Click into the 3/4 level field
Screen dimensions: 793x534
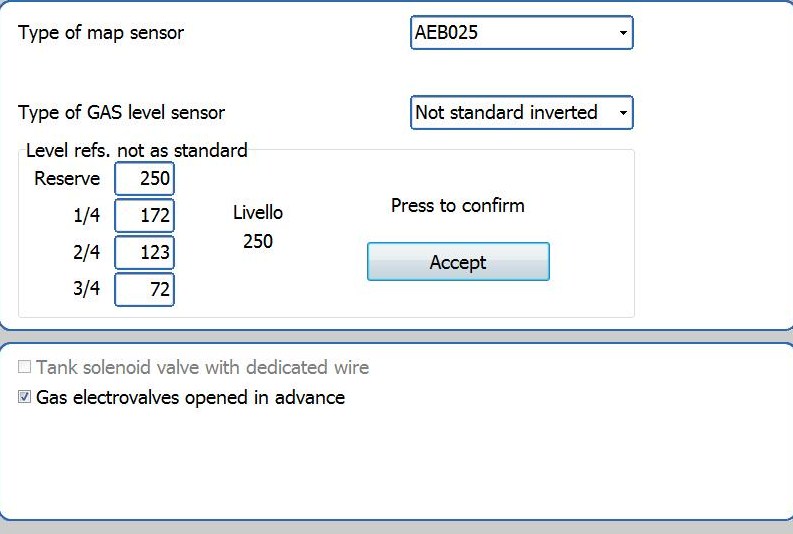tap(145, 290)
